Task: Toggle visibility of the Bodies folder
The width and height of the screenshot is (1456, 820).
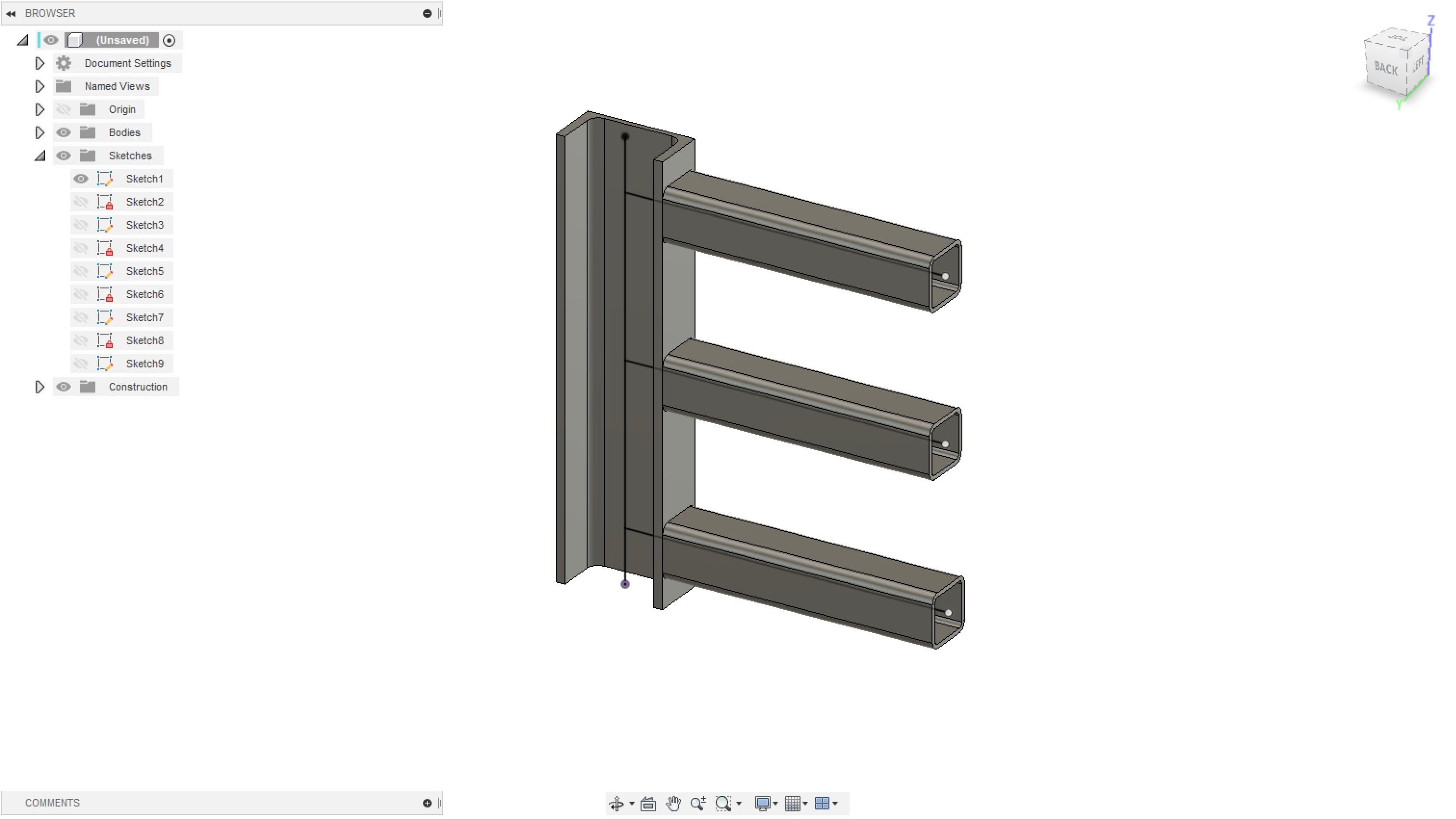Action: click(63, 132)
